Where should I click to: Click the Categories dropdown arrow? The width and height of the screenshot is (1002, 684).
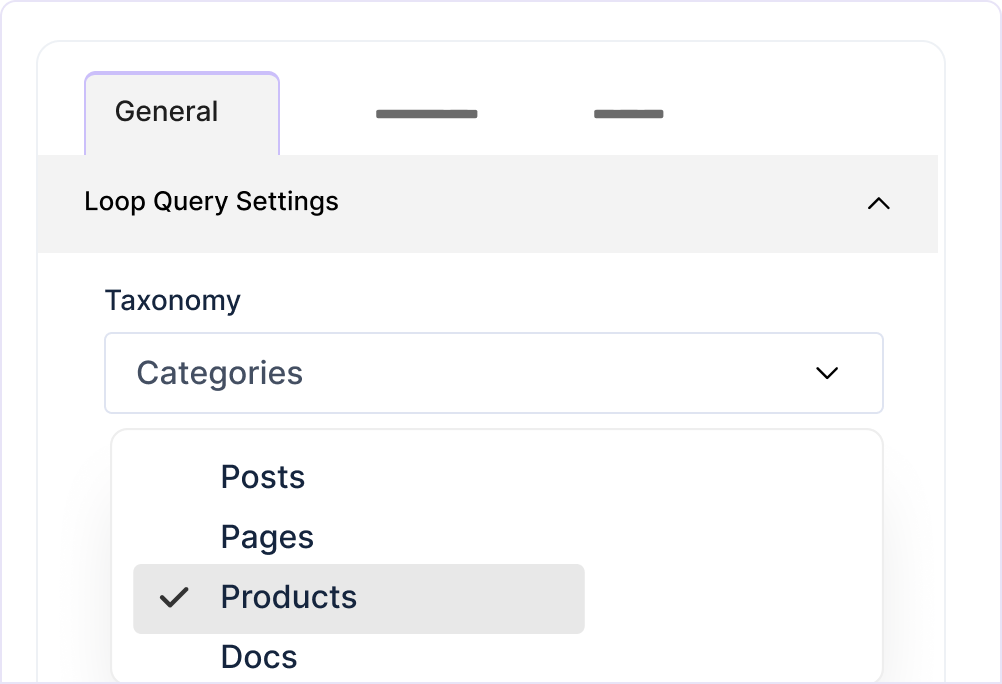[827, 373]
